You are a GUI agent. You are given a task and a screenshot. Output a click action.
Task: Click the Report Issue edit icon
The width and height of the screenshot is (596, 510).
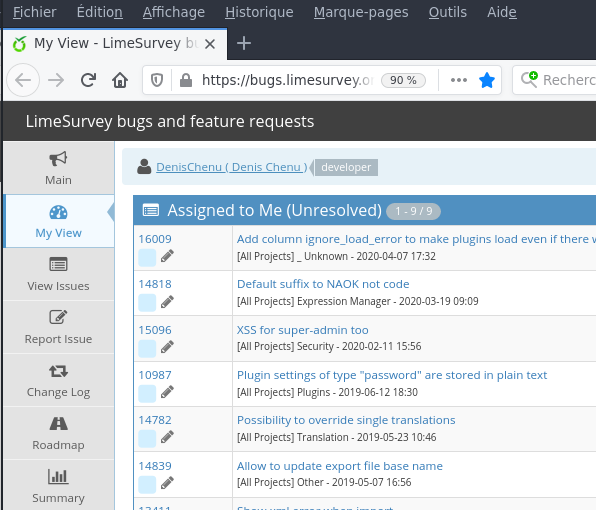click(58, 317)
